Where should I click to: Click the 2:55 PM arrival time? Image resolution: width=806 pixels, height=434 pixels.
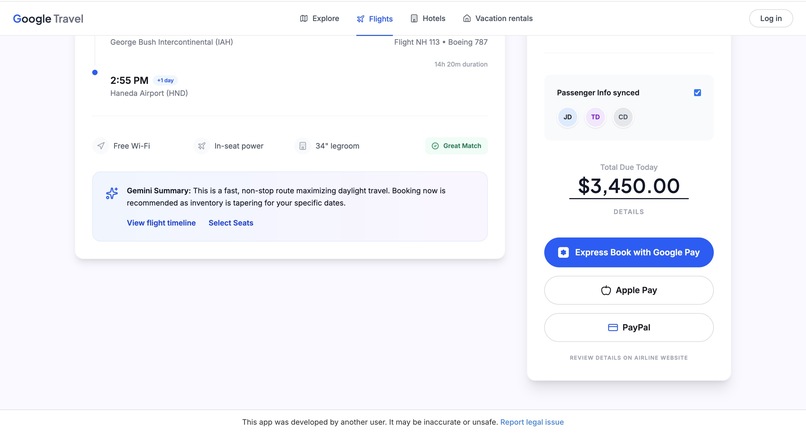[x=129, y=81]
